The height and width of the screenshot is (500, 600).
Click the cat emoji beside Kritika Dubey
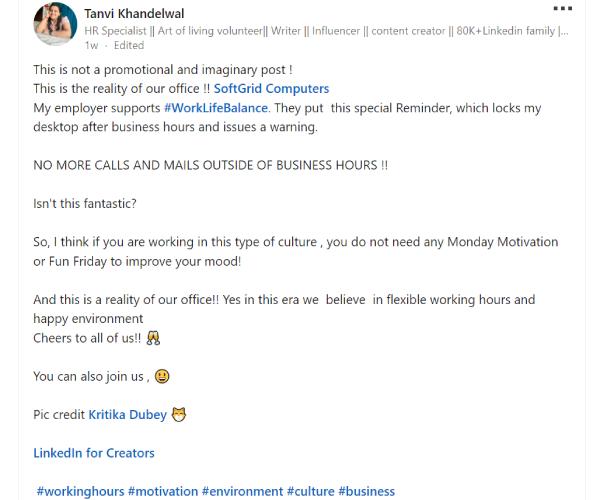(x=179, y=414)
